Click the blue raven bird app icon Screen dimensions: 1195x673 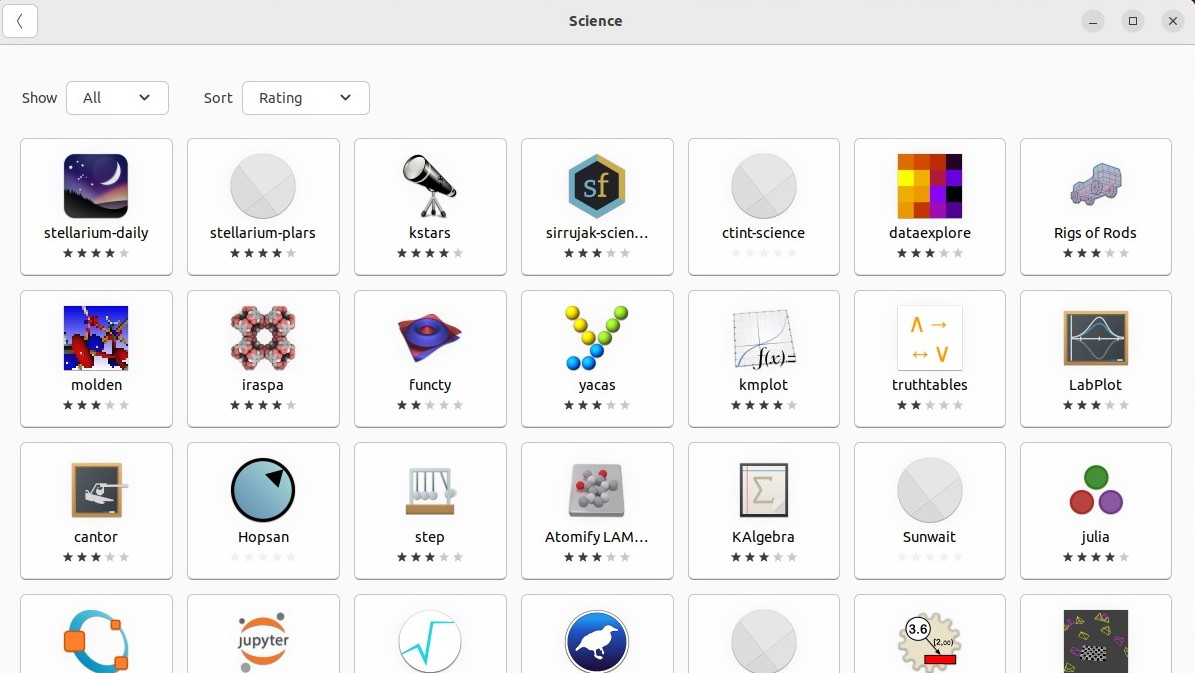point(597,642)
